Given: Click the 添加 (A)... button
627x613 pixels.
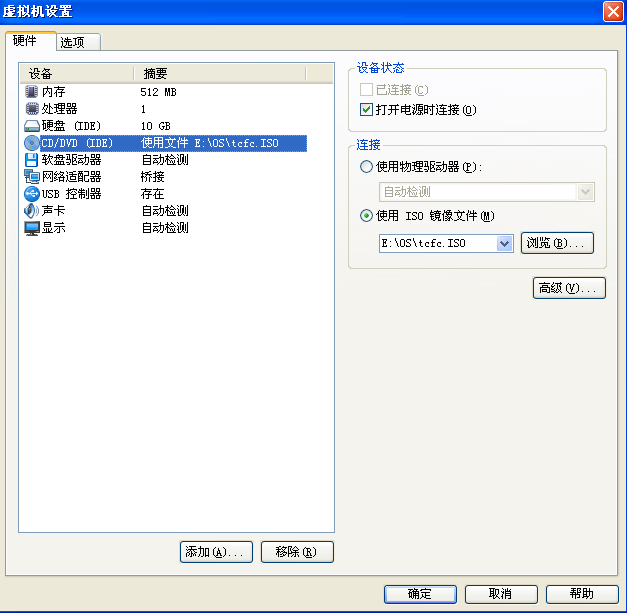Looking at the screenshot, I should (x=216, y=552).
